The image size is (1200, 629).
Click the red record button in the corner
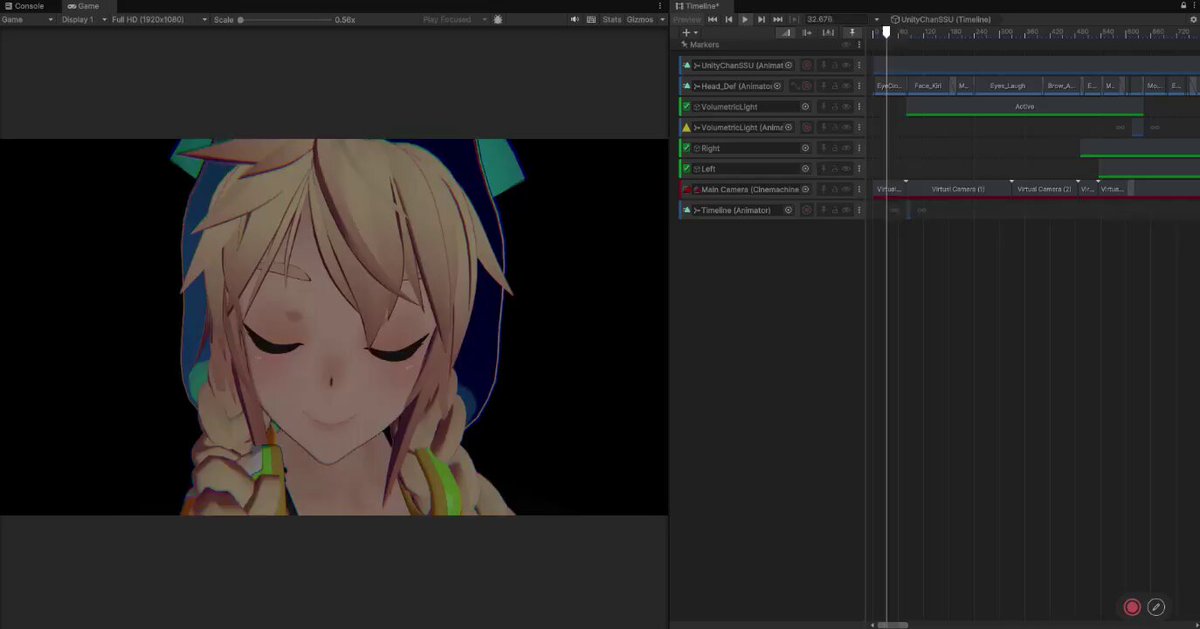[x=1132, y=607]
